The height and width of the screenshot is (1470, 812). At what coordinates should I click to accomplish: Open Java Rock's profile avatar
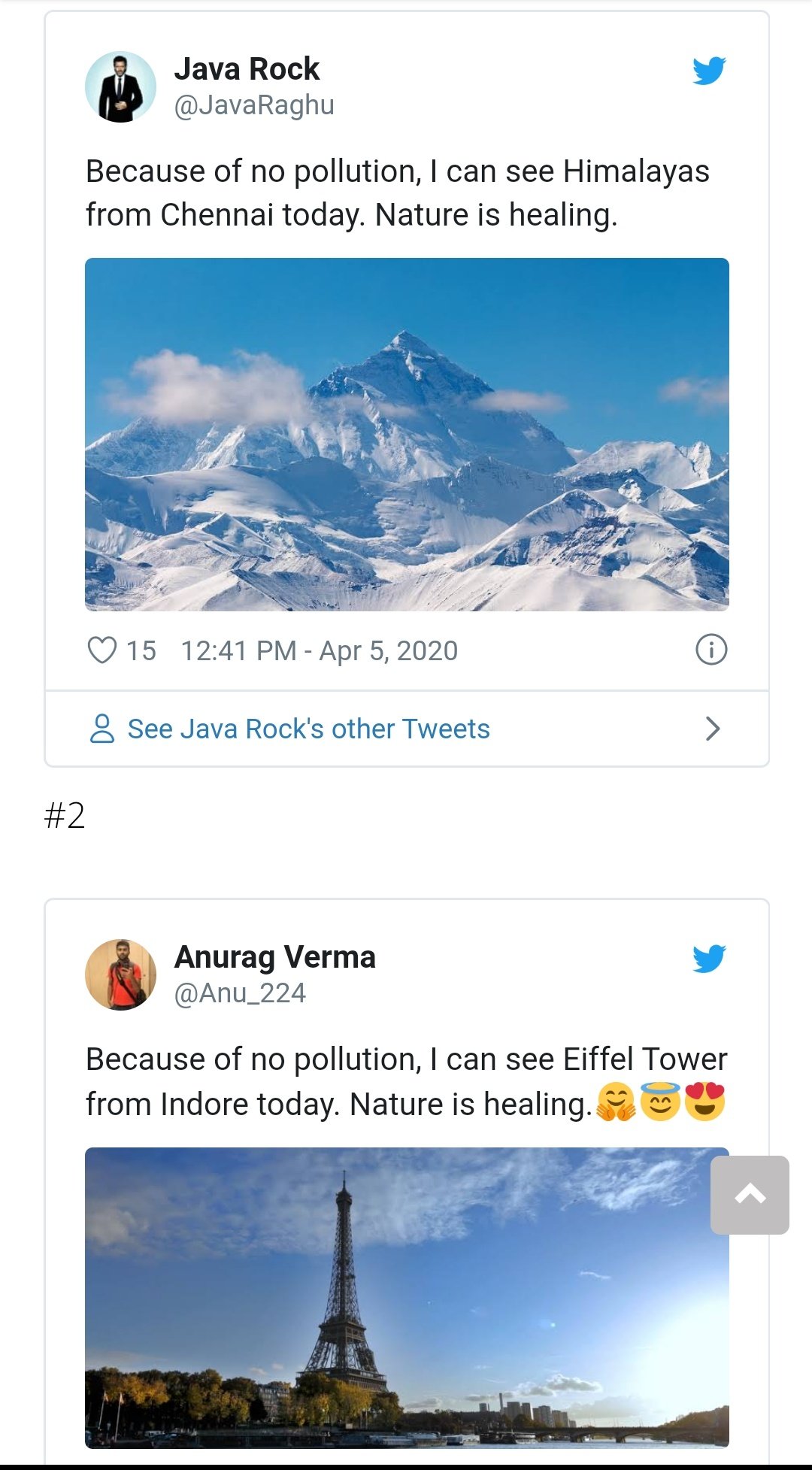(120, 87)
